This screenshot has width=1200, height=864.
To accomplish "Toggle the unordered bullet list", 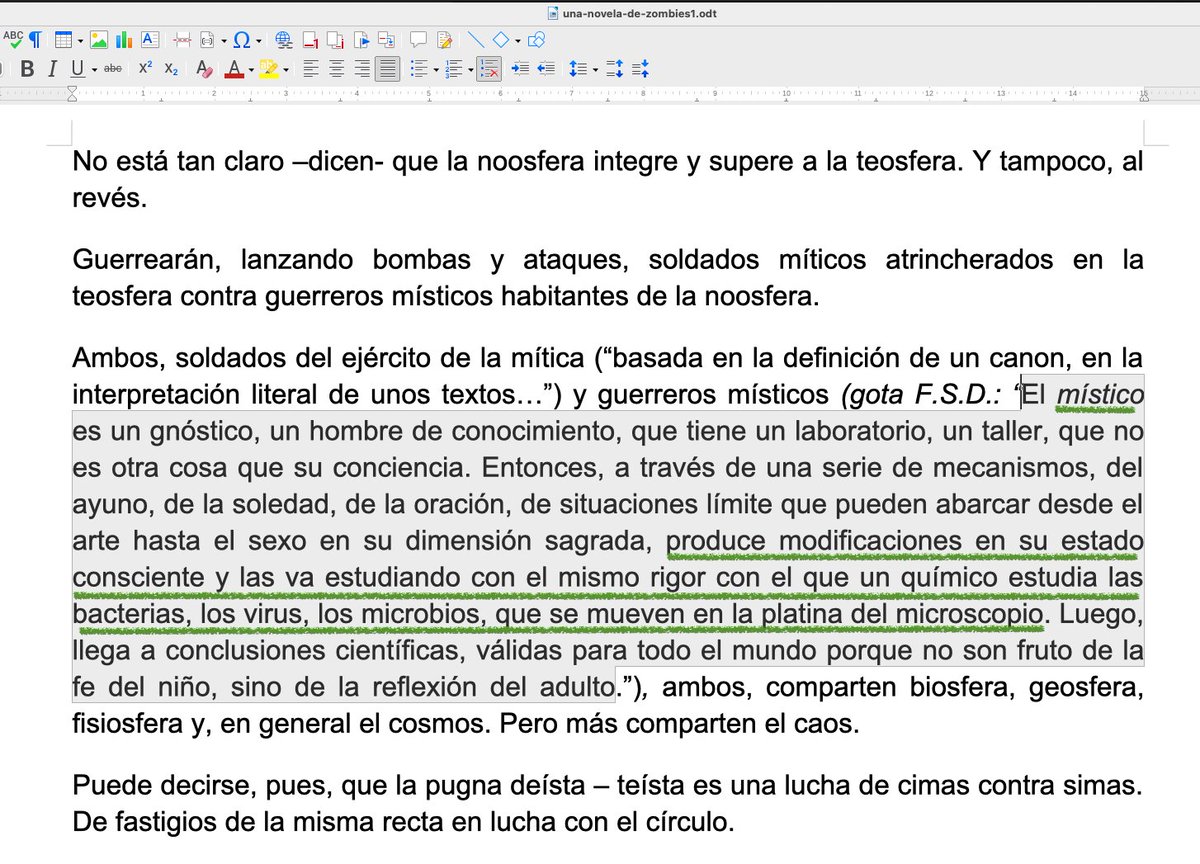I will 420,69.
